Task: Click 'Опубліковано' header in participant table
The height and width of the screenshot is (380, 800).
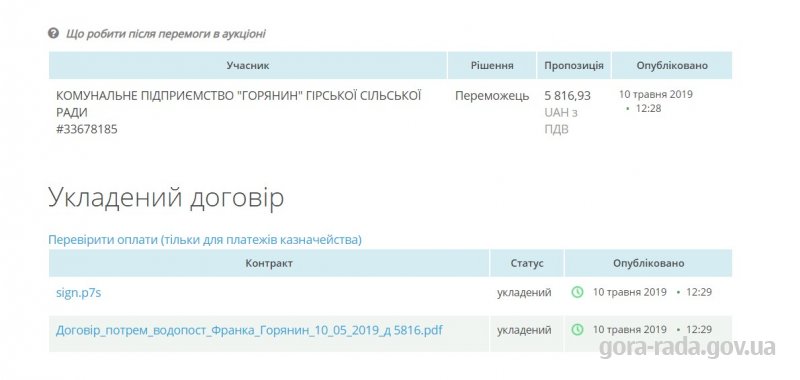Action: [x=672, y=65]
